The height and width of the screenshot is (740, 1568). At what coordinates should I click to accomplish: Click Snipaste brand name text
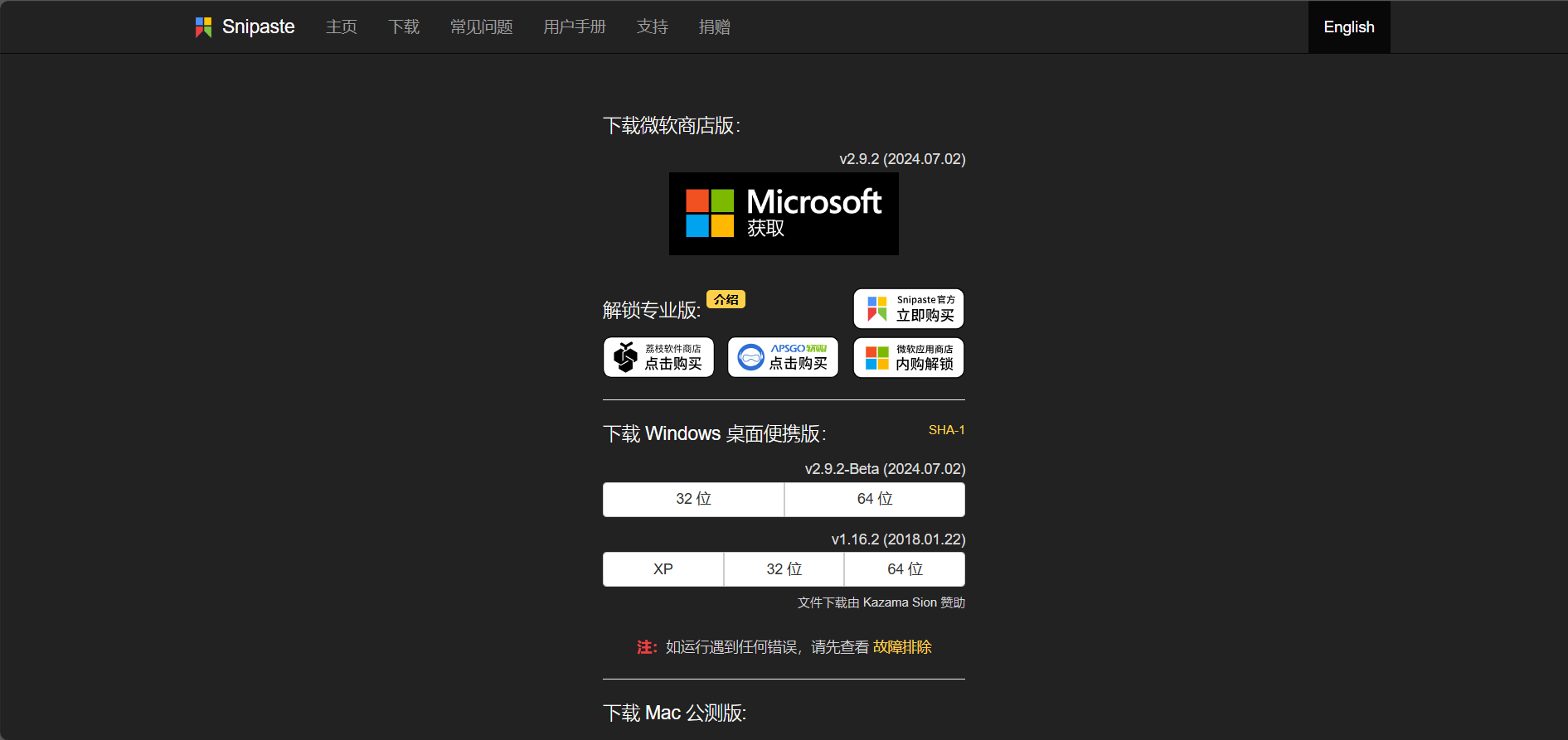click(259, 27)
